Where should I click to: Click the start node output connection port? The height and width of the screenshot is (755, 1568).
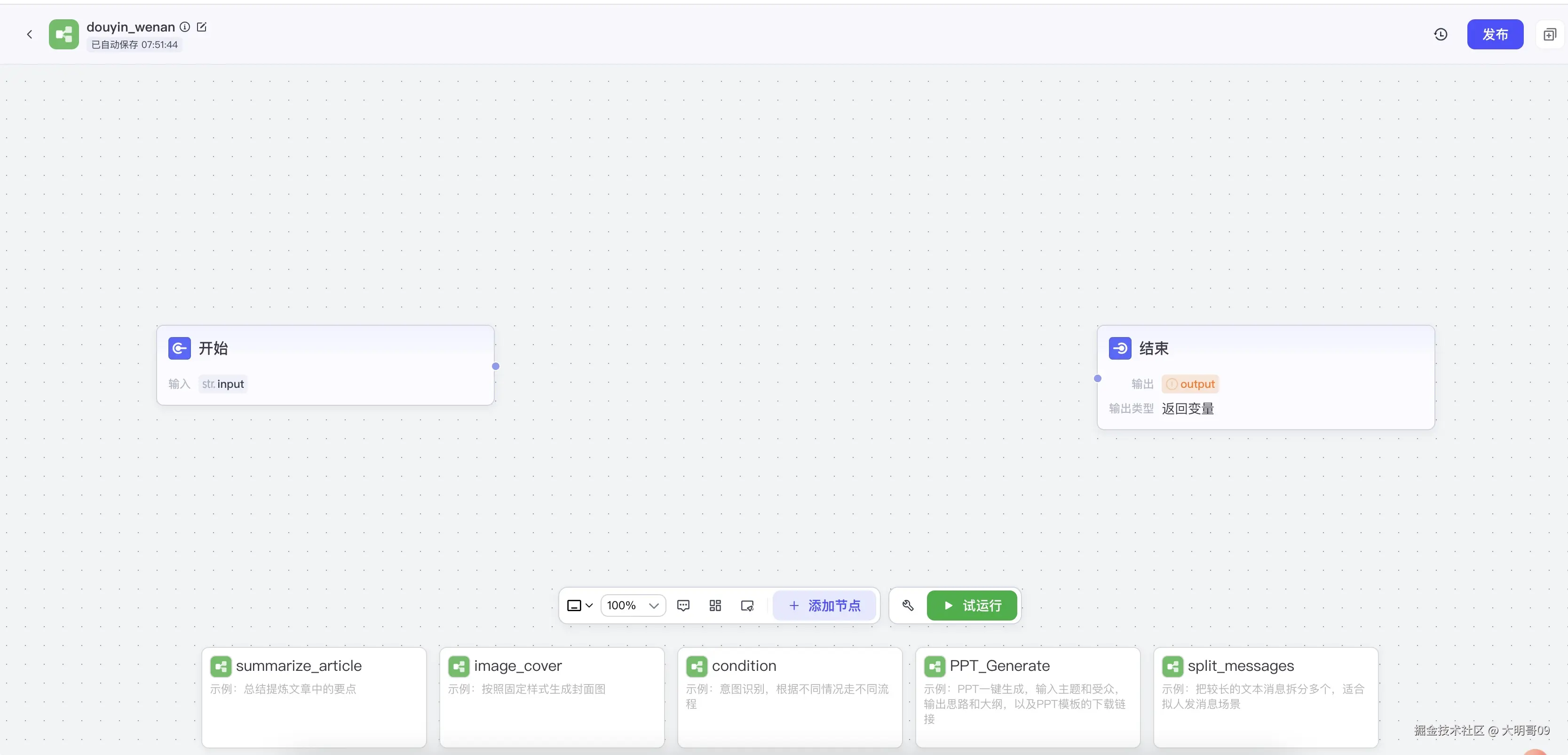pos(496,366)
